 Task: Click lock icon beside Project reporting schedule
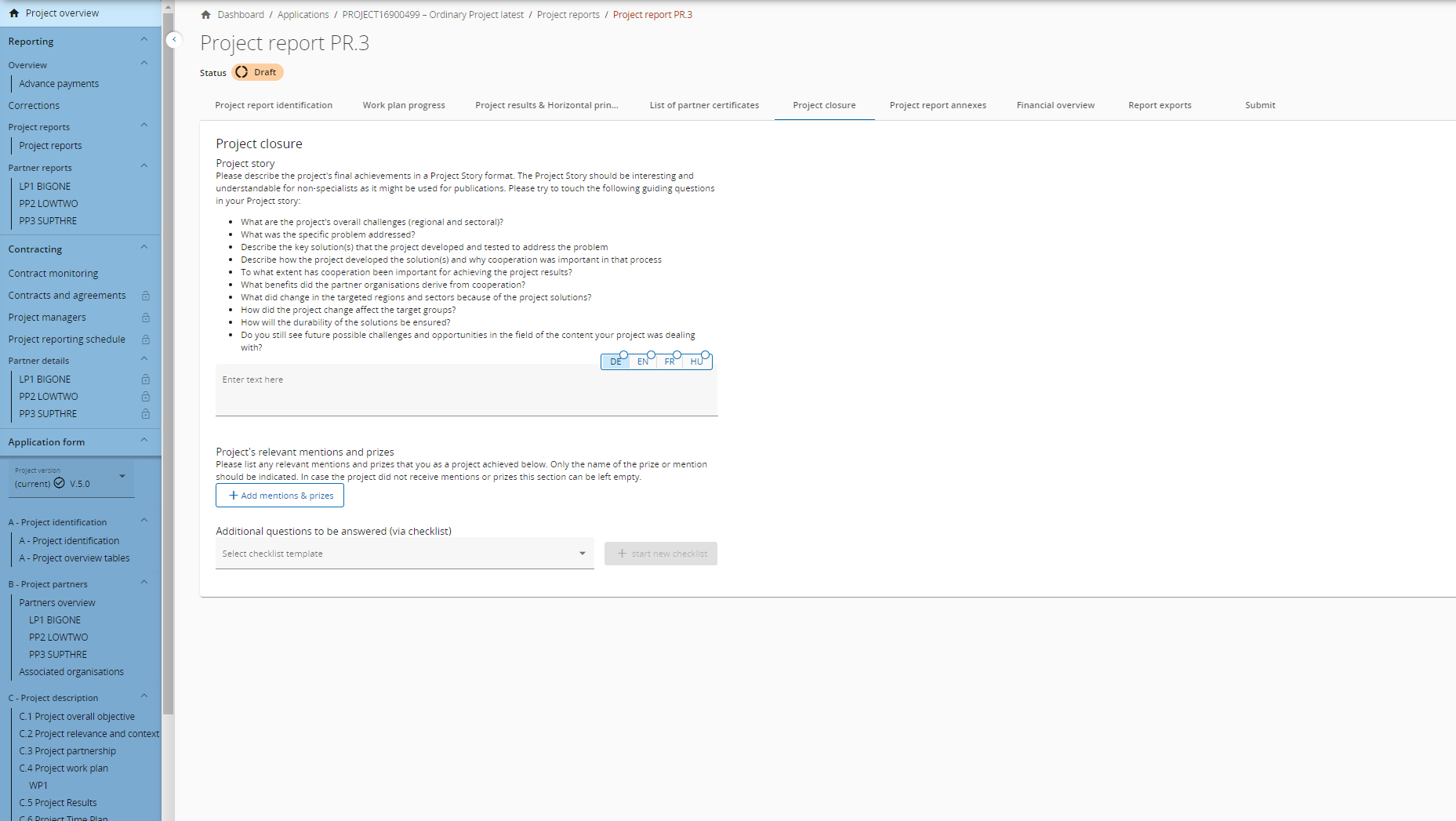146,340
